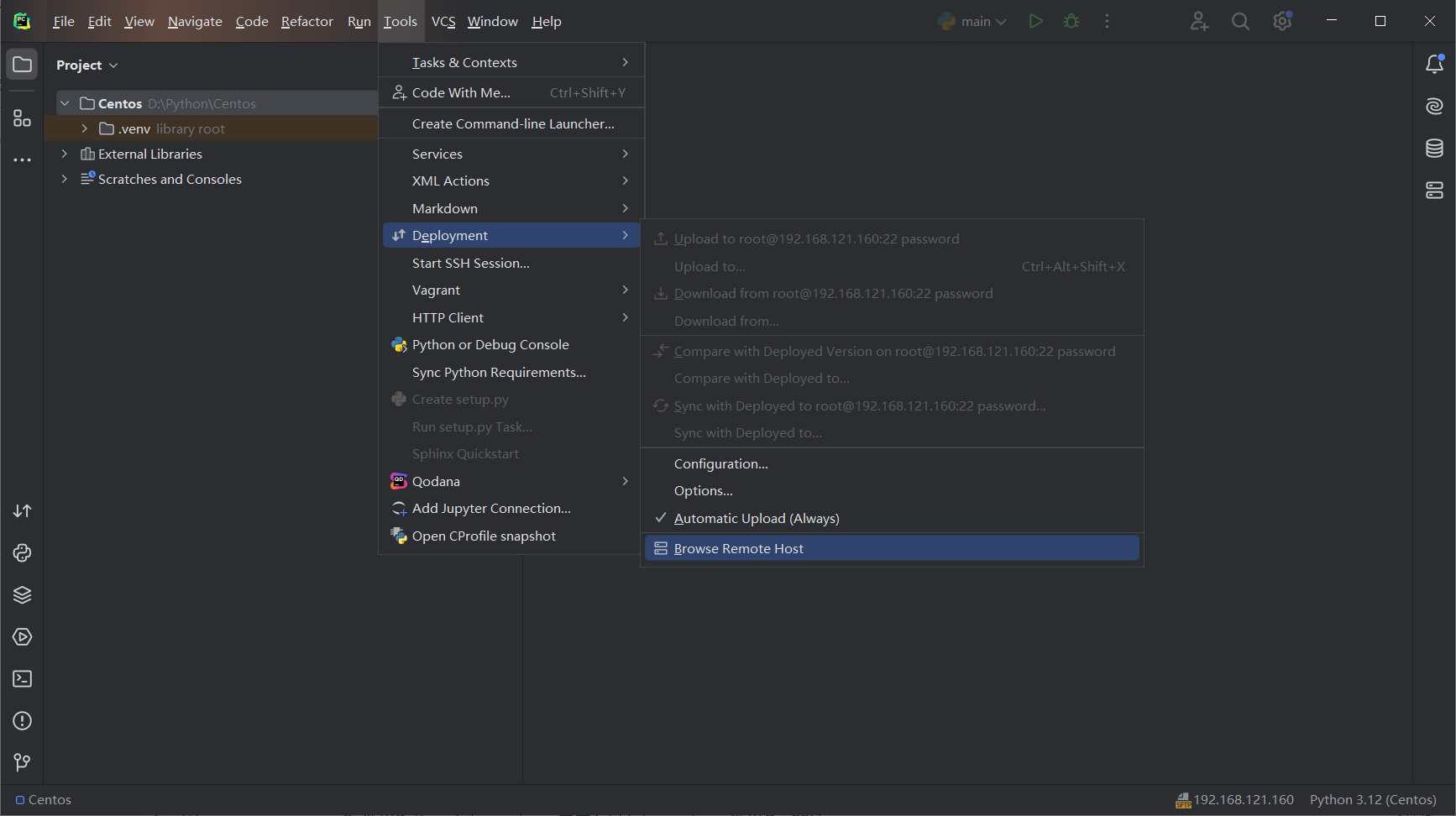Toggle Automatic Upload (Always)
1456x816 pixels.
point(892,519)
